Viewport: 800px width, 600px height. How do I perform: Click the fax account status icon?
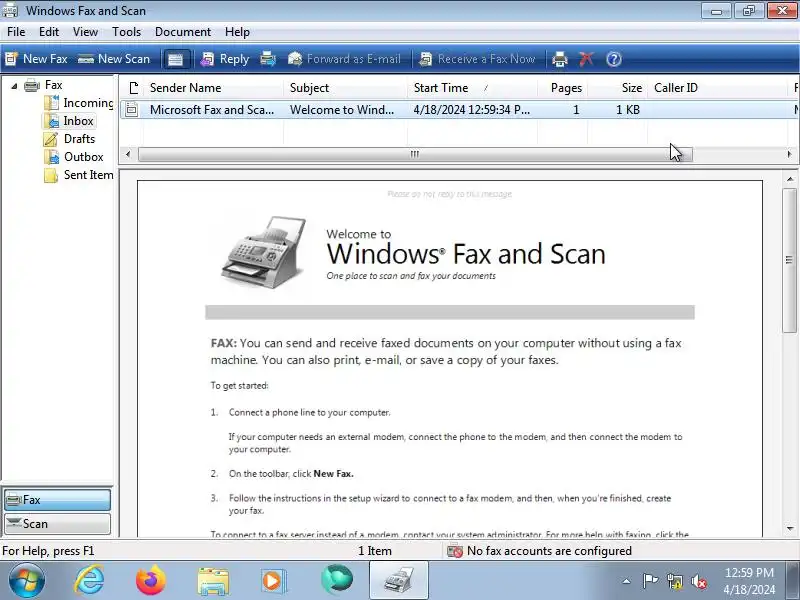coord(454,551)
